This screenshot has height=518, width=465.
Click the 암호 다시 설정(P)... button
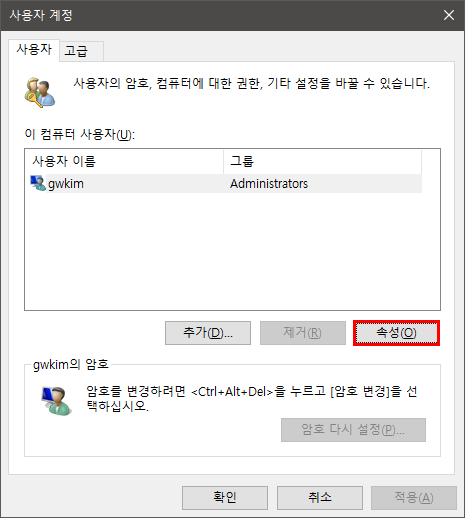[353, 430]
